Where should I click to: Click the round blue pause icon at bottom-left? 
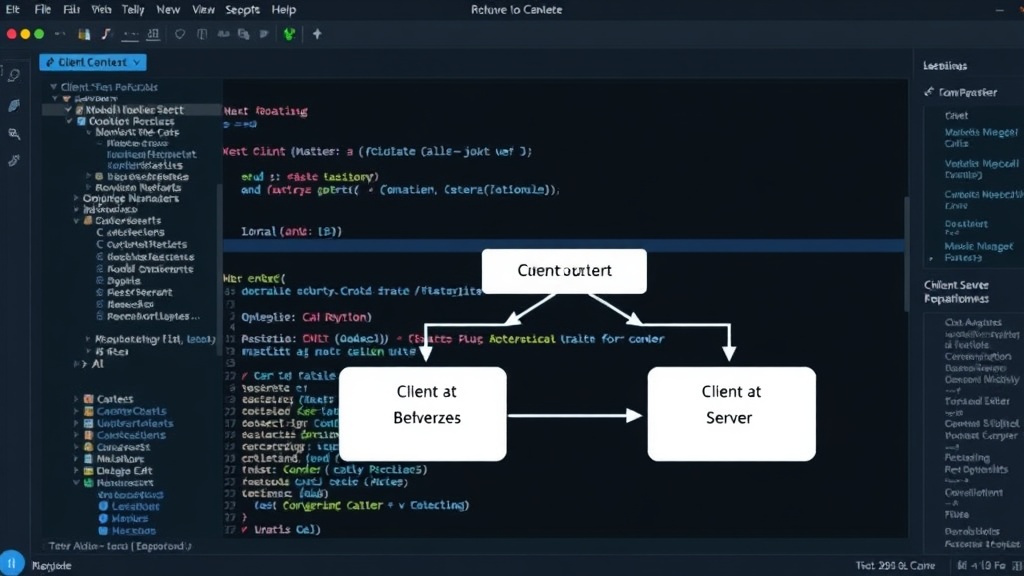11,563
